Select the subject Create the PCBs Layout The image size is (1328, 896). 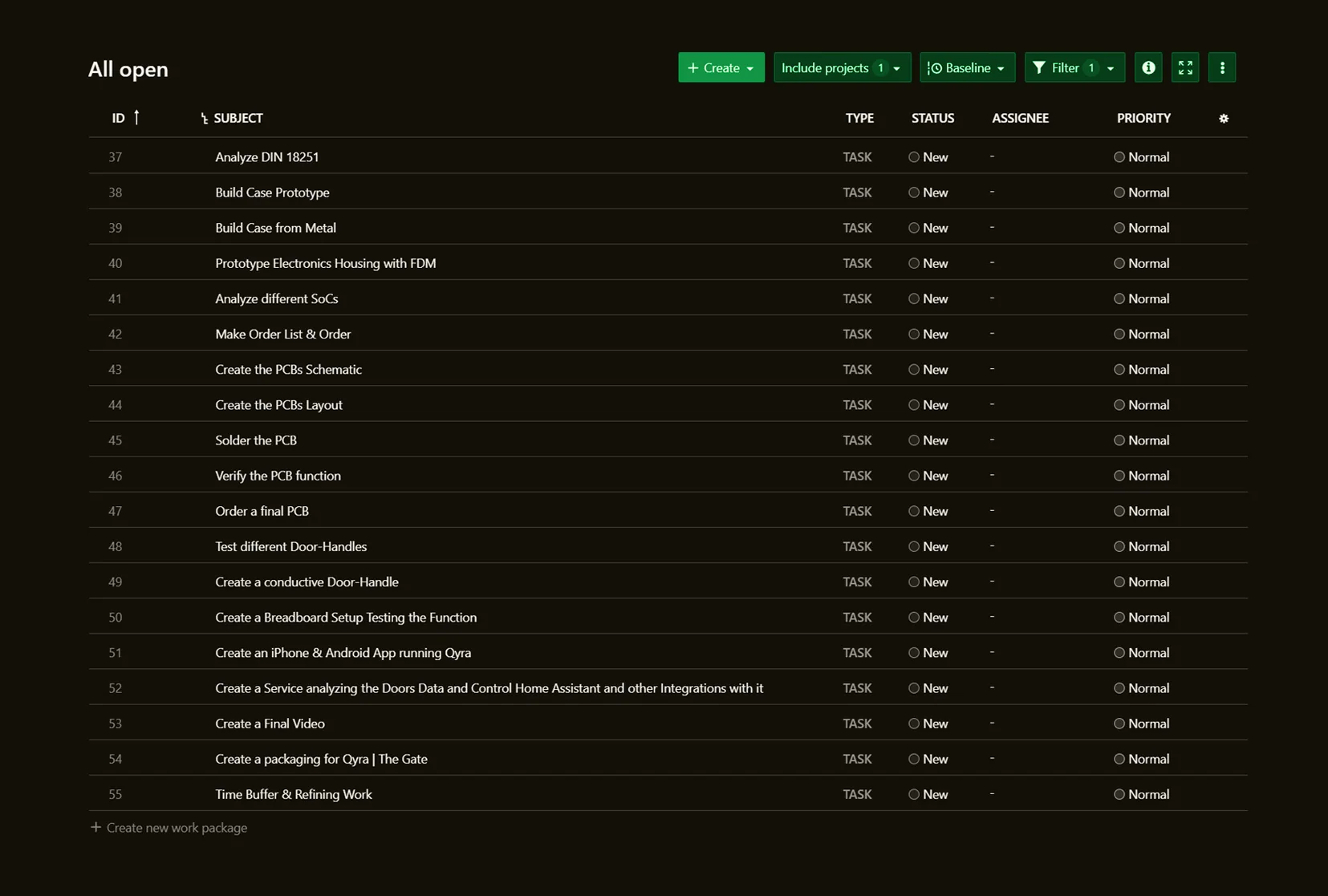tap(278, 405)
